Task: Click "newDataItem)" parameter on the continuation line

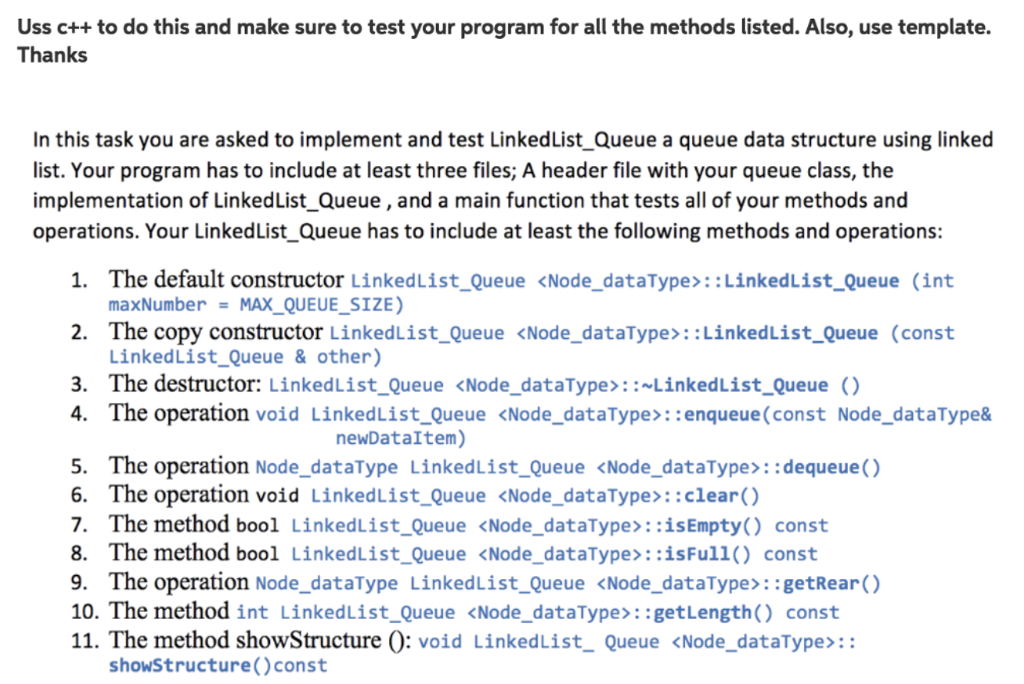Action: 401,438
